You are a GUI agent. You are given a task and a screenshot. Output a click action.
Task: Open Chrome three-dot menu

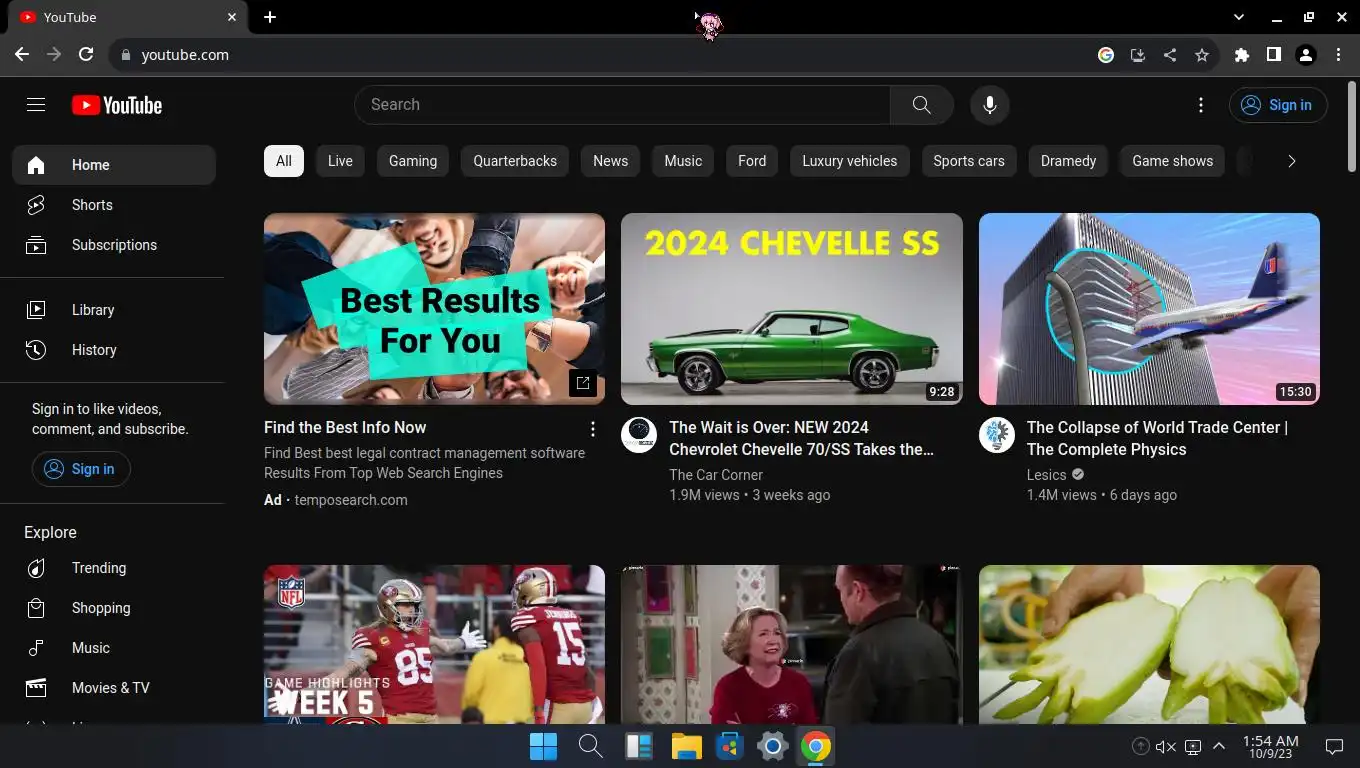pos(1338,55)
